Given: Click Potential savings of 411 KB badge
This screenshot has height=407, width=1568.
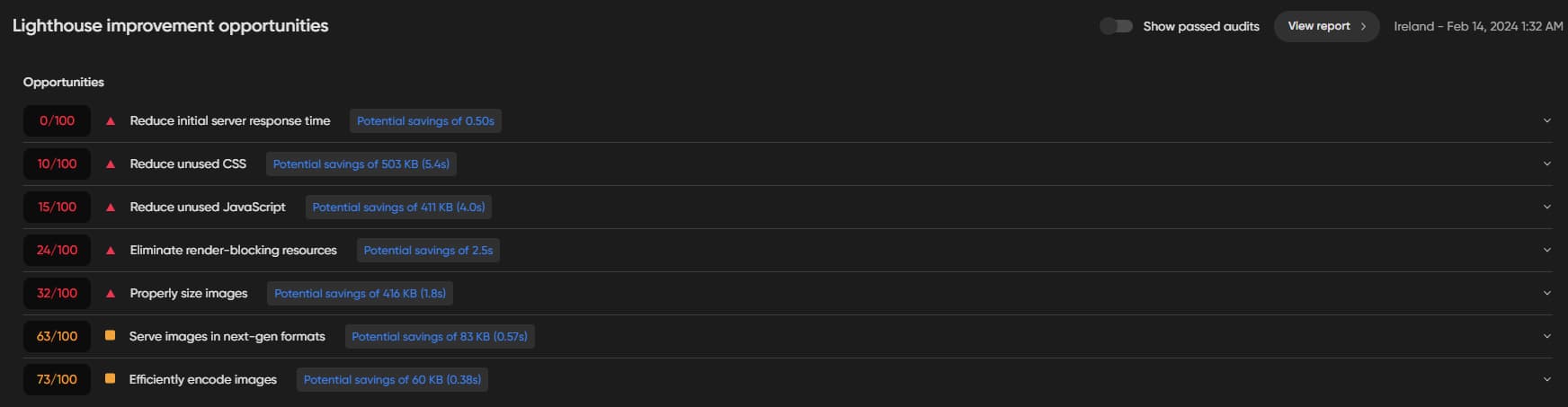Looking at the screenshot, I should [x=398, y=207].
